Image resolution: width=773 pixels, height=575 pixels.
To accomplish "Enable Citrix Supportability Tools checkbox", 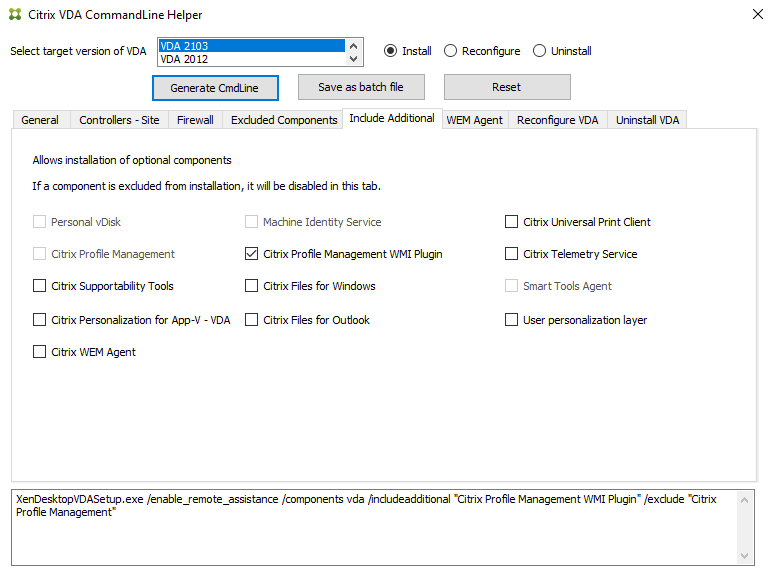I will tap(40, 286).
